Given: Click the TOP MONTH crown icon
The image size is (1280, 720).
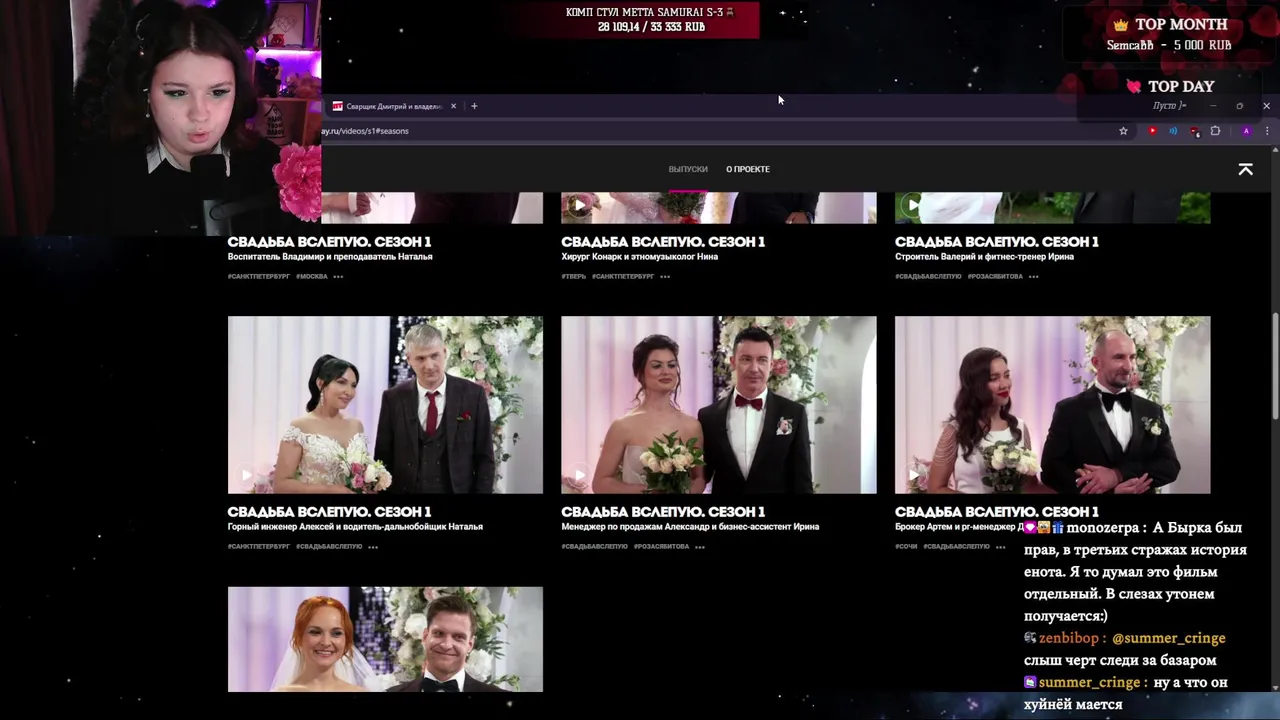Looking at the screenshot, I should click(1121, 24).
